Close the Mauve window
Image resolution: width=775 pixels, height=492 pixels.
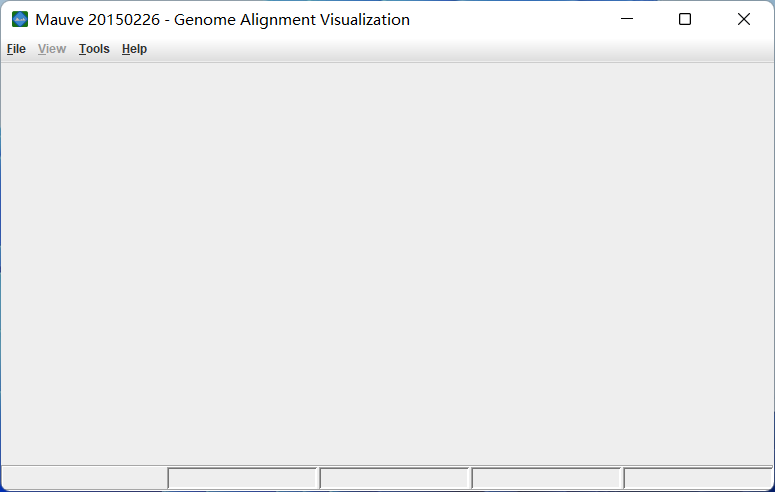[x=743, y=19]
